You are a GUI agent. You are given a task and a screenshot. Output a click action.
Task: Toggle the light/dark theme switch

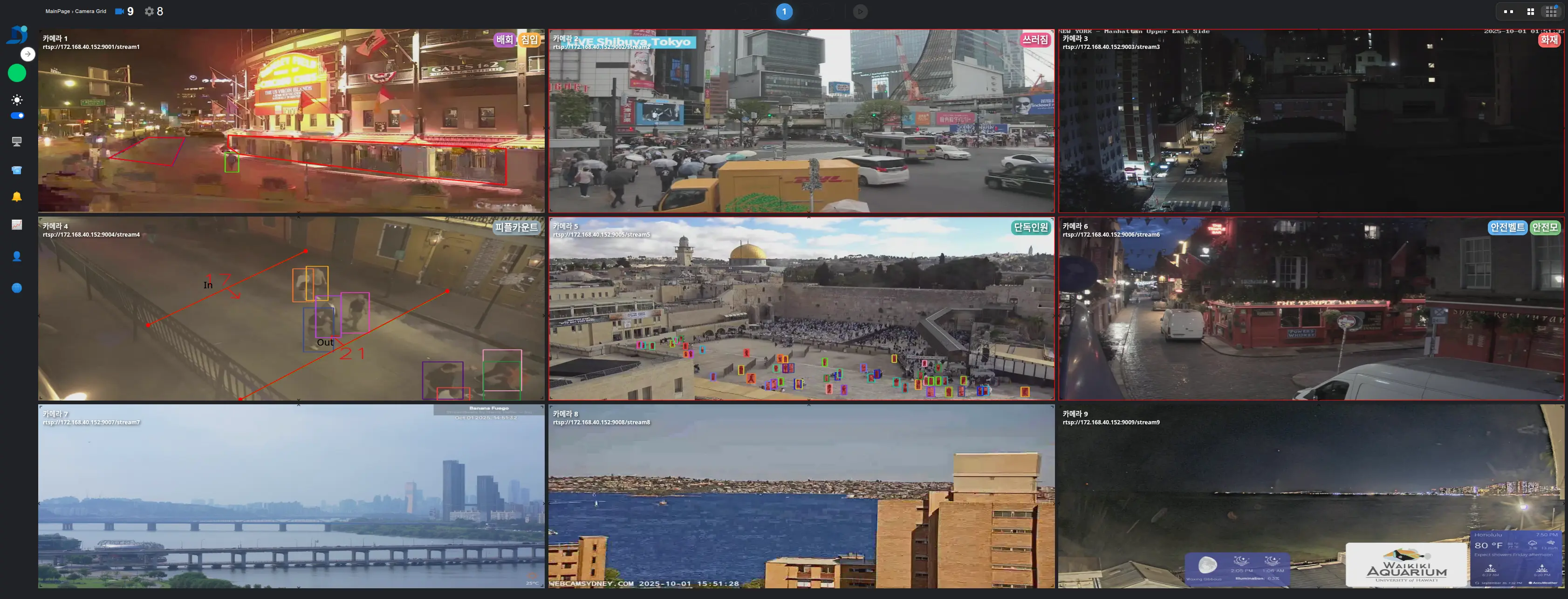pyautogui.click(x=17, y=116)
